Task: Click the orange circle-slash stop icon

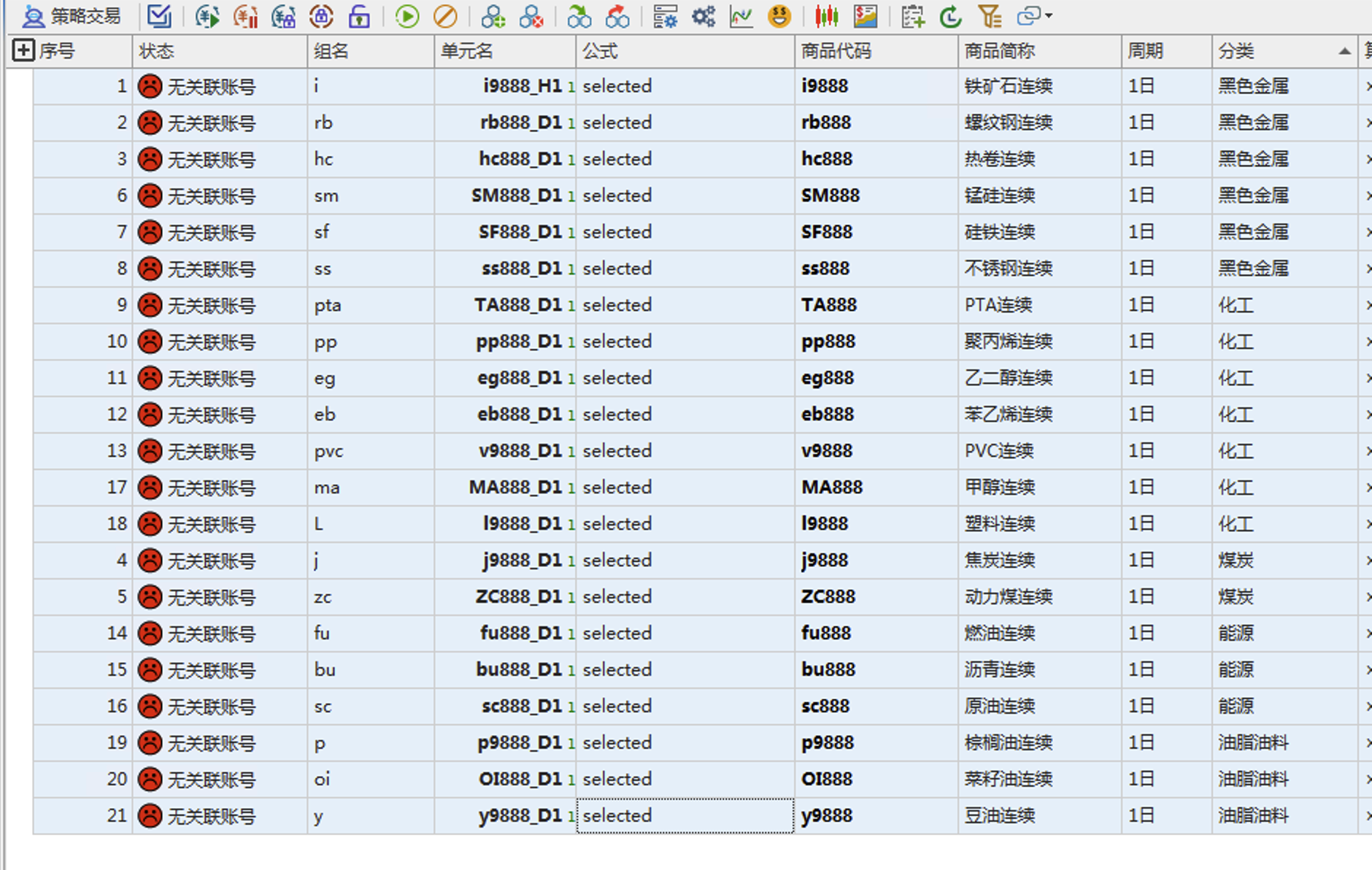Action: coord(445,15)
